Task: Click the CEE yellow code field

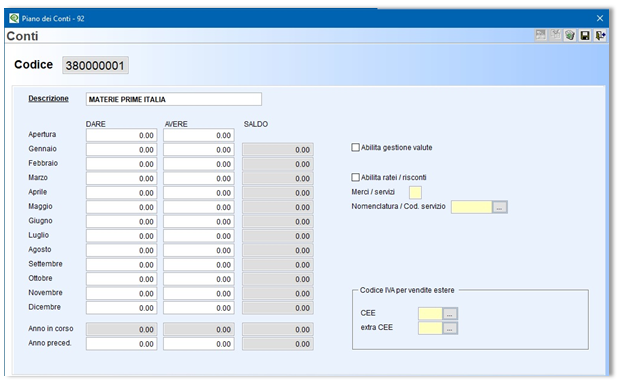Action: pos(430,314)
